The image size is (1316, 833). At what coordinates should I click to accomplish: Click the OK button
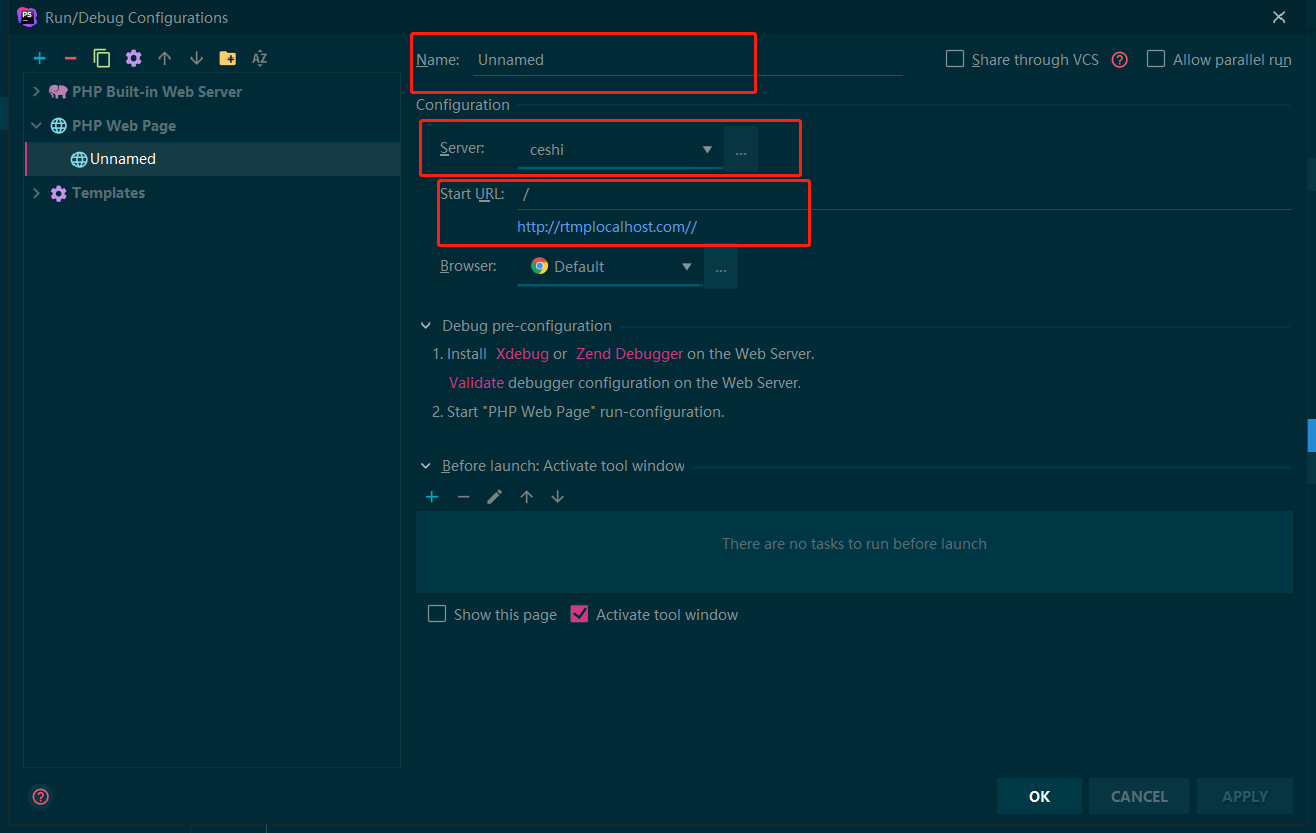[1039, 796]
